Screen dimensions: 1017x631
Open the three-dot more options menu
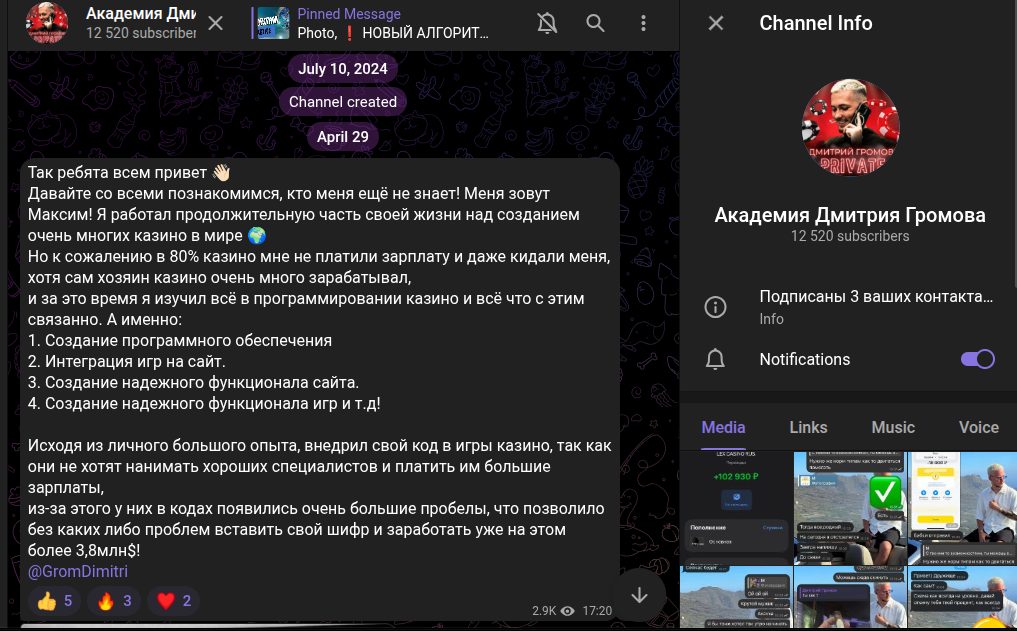(x=643, y=23)
